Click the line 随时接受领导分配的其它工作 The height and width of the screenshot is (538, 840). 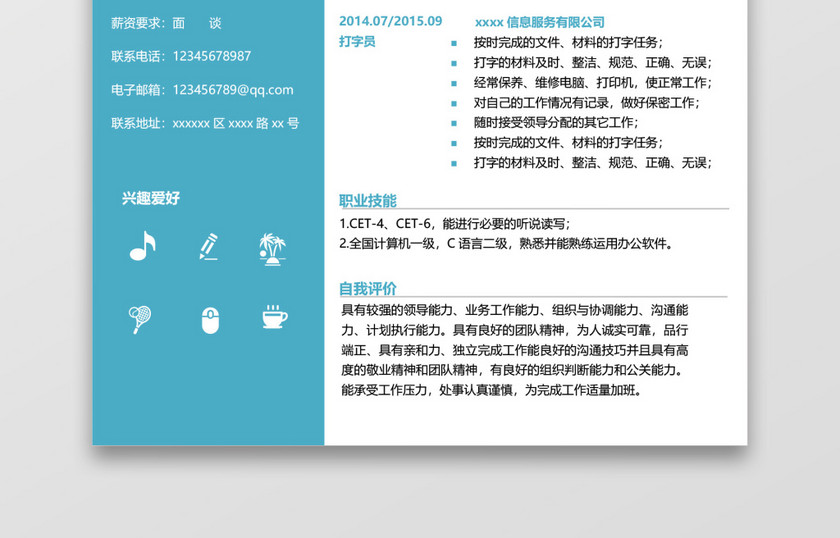coord(556,122)
